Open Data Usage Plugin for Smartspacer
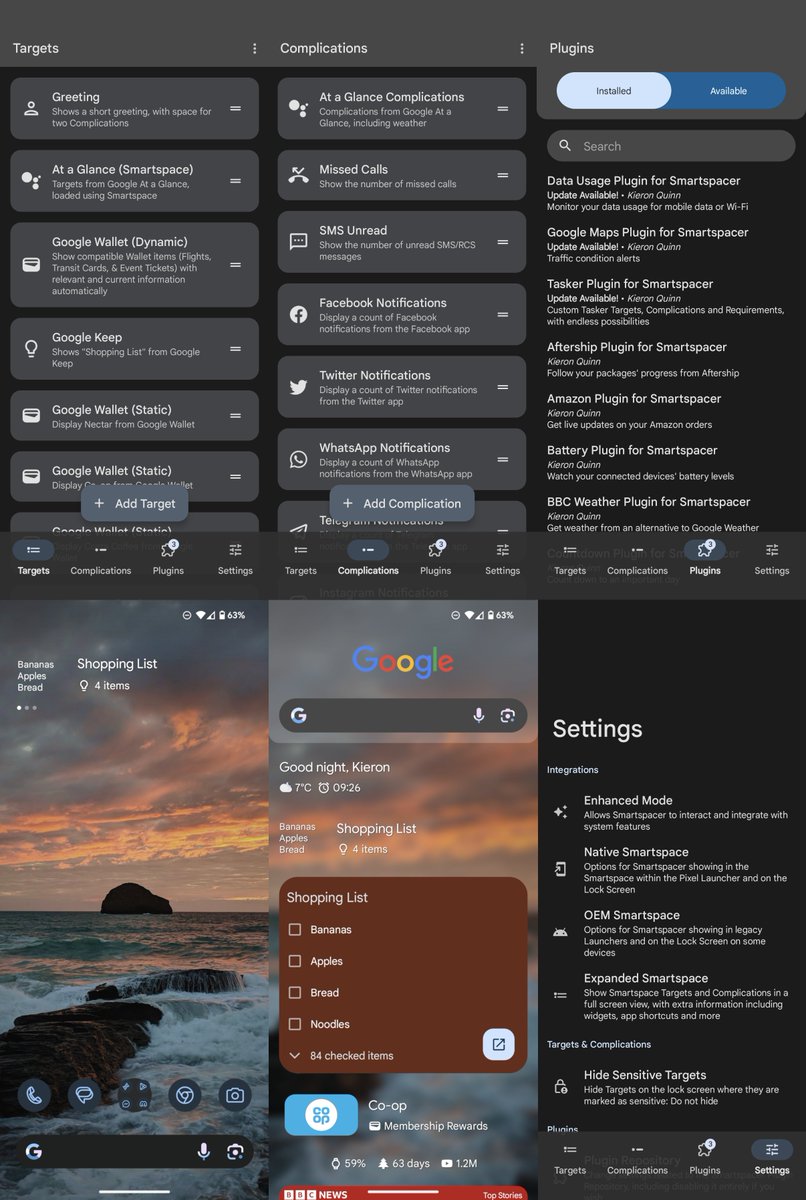The width and height of the screenshot is (806, 1200). click(x=672, y=194)
